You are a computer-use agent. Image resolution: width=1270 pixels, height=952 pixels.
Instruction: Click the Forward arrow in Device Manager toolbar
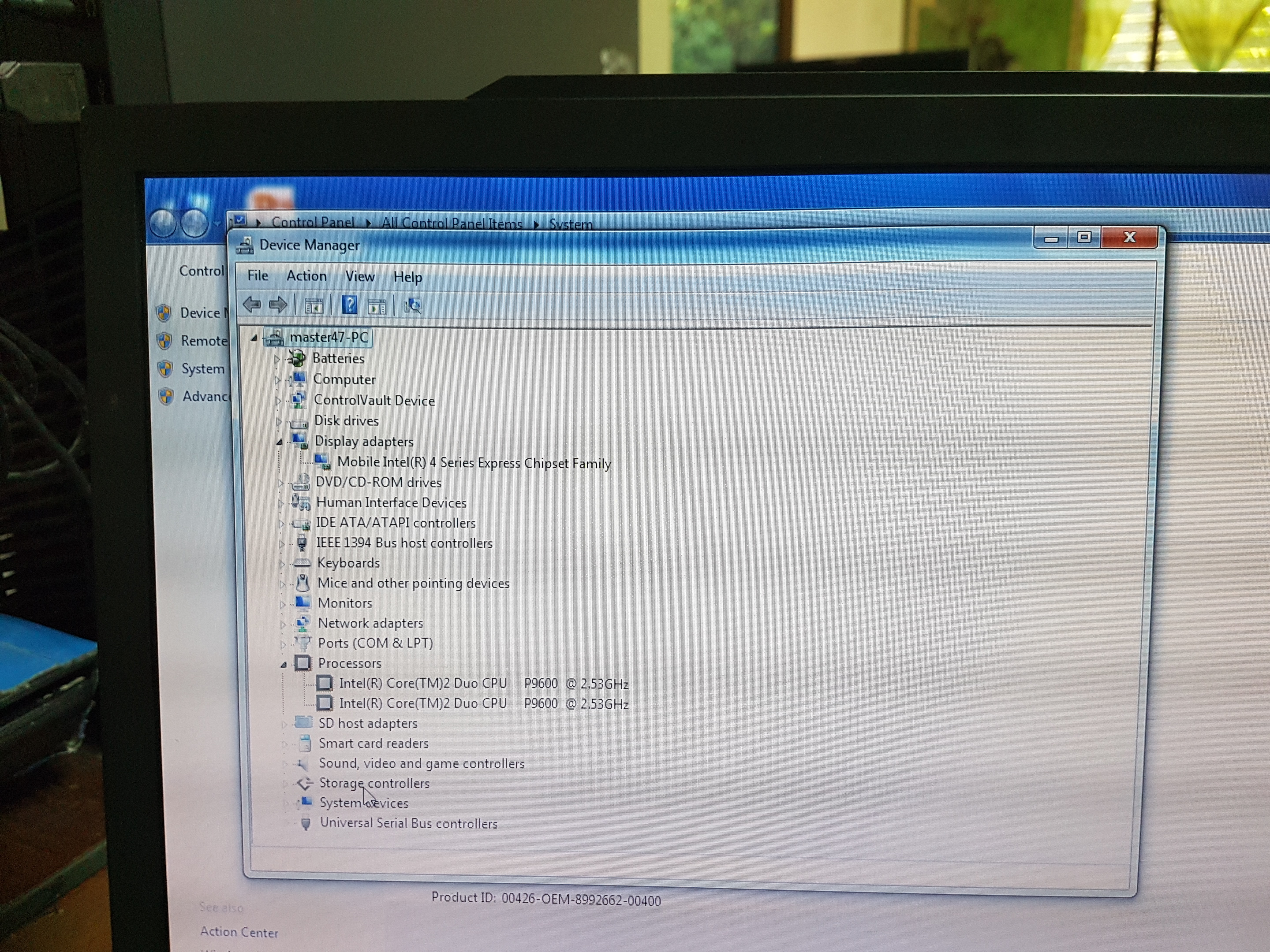(x=278, y=305)
